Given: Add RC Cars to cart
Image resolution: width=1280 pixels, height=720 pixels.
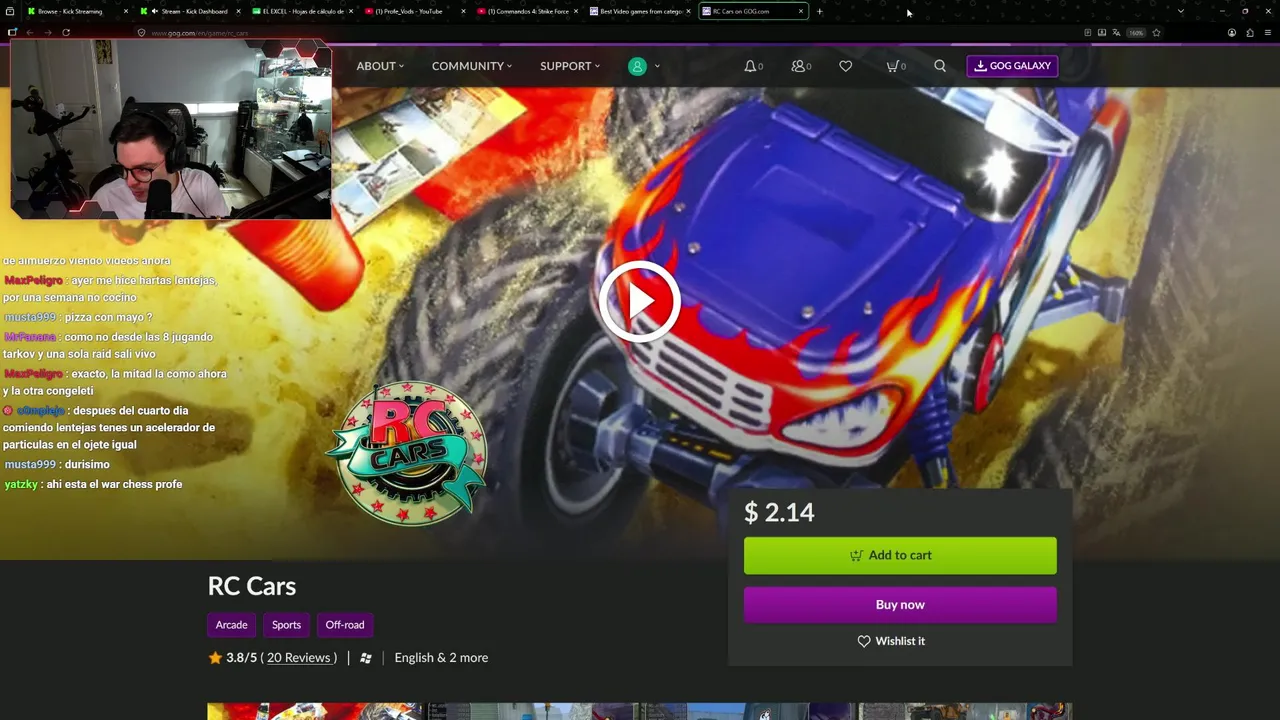Looking at the screenshot, I should tap(900, 556).
